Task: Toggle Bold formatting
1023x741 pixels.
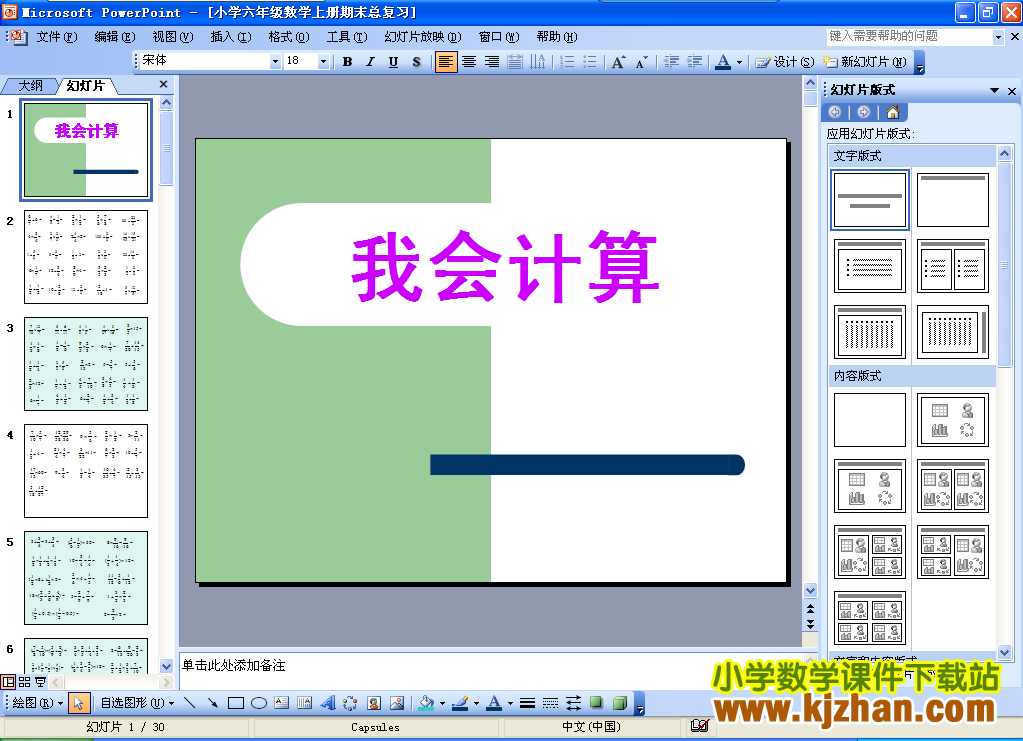Action: click(x=347, y=62)
